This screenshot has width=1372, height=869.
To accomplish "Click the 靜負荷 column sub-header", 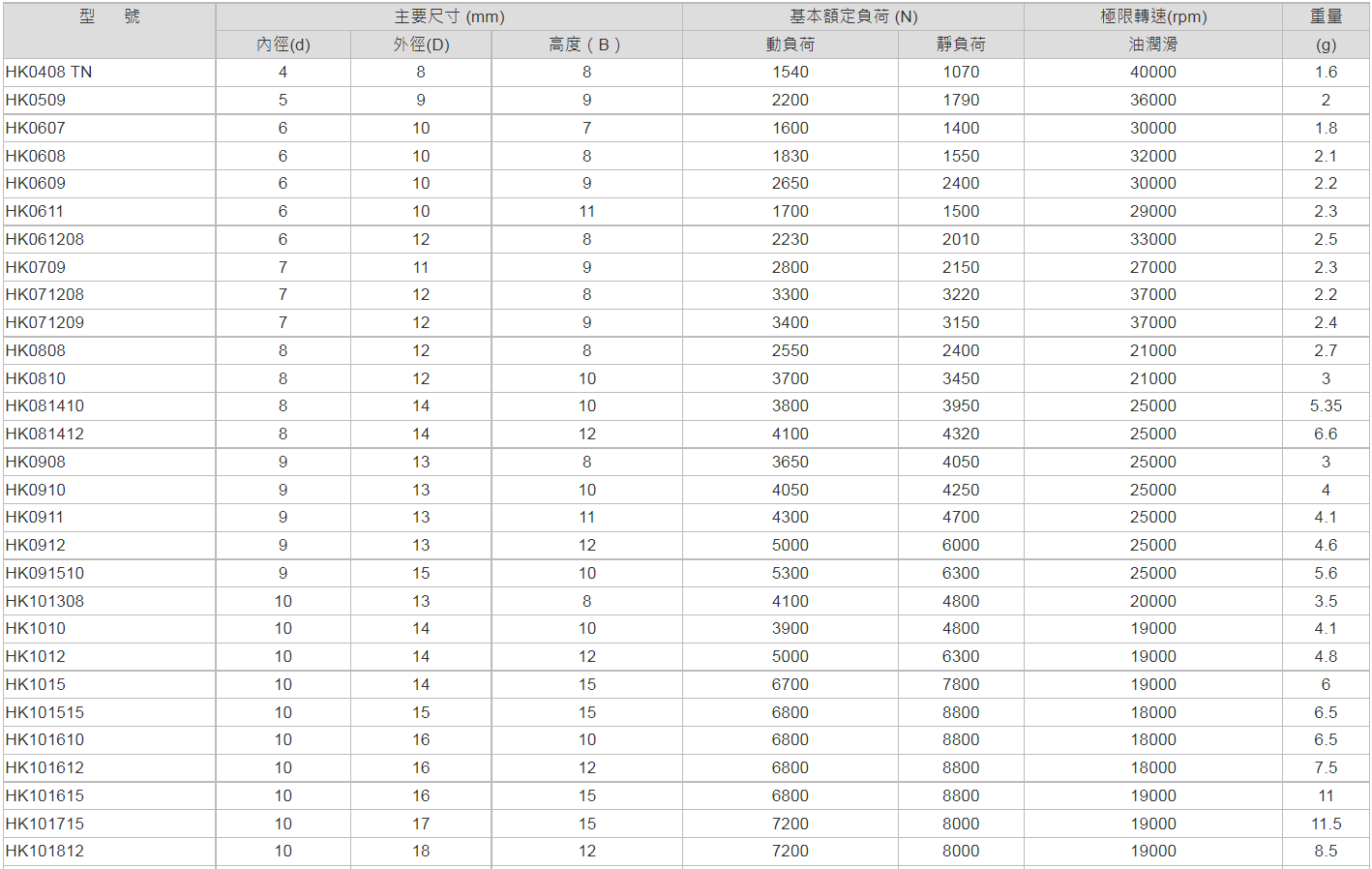I will click(961, 45).
